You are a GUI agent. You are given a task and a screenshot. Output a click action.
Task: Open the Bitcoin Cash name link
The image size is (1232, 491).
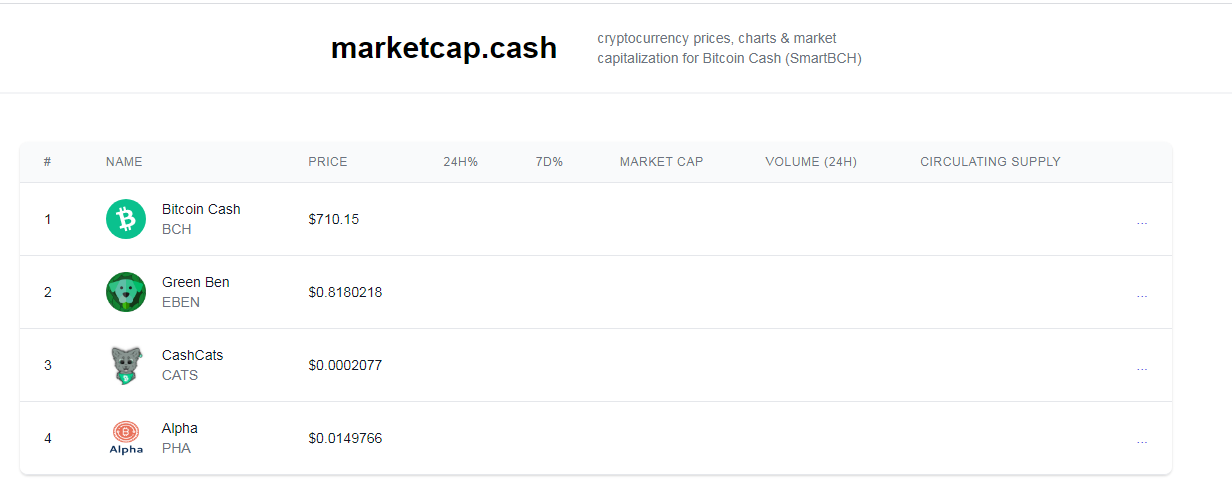[x=201, y=209]
